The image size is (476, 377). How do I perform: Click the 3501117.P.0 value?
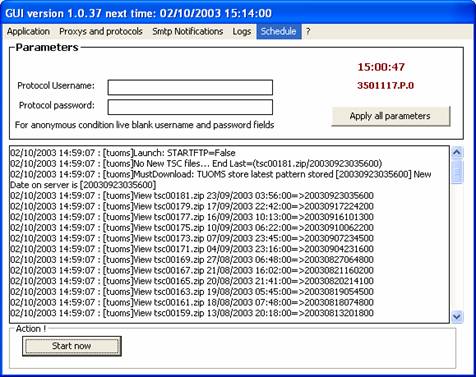point(386,85)
